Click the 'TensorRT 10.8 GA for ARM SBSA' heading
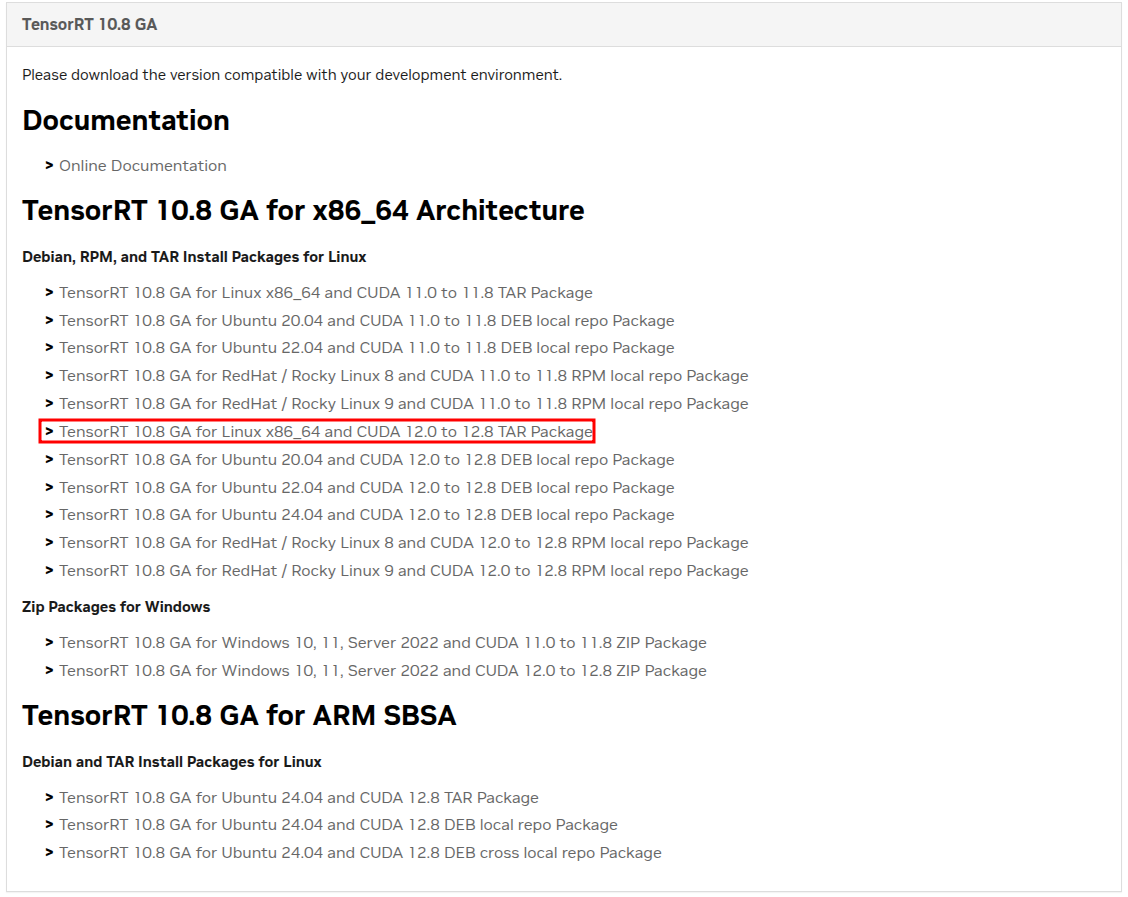The width and height of the screenshot is (1128, 897). (239, 716)
